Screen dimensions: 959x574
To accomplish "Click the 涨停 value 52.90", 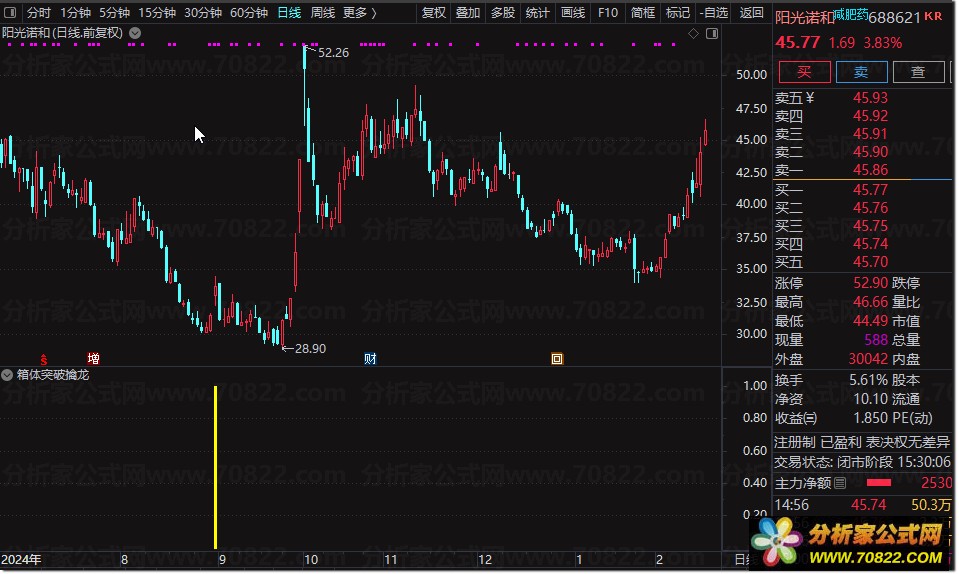I will [870, 282].
